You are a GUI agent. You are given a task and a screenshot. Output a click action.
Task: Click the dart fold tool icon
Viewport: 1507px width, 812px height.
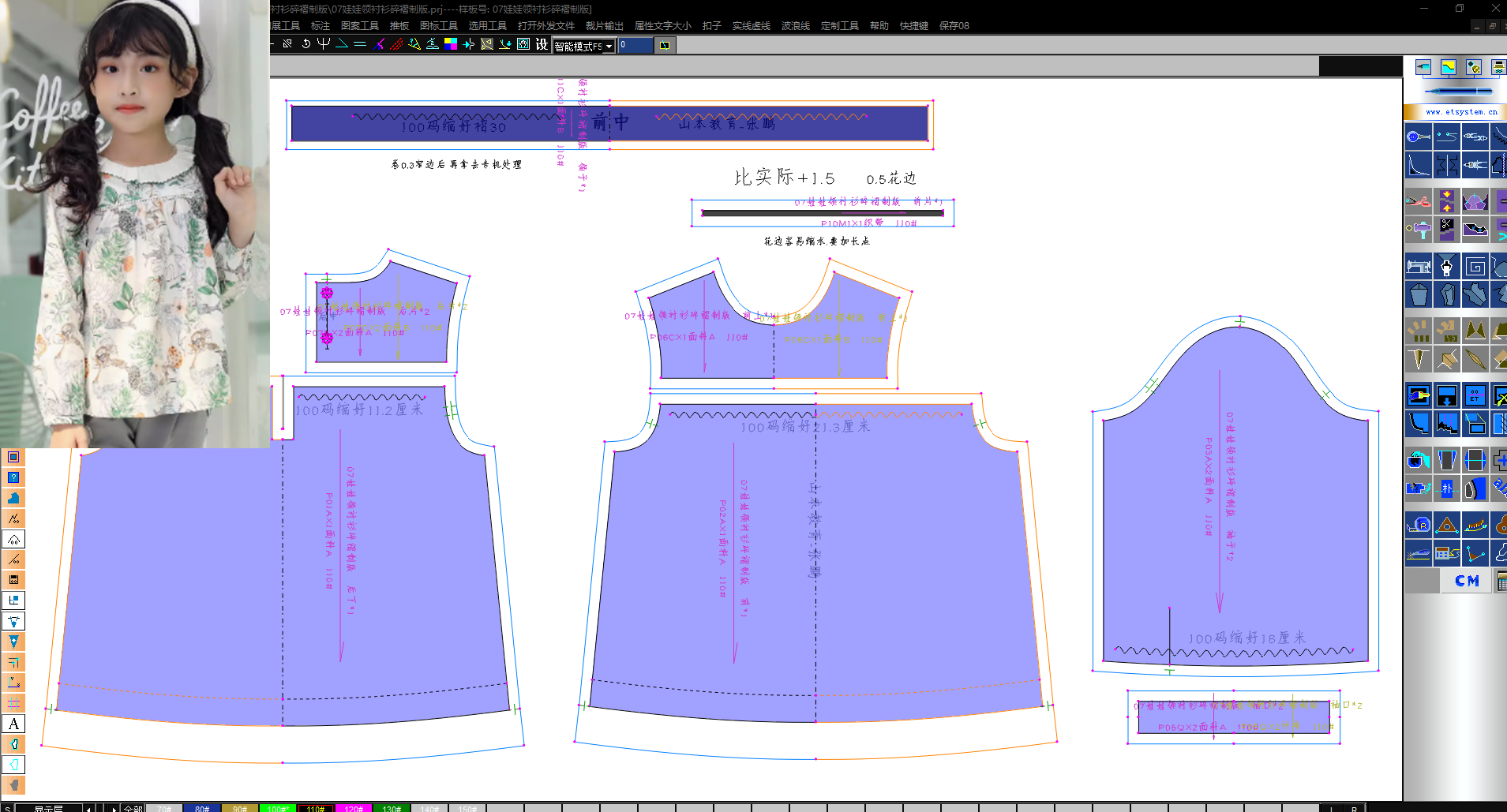pos(1419,359)
